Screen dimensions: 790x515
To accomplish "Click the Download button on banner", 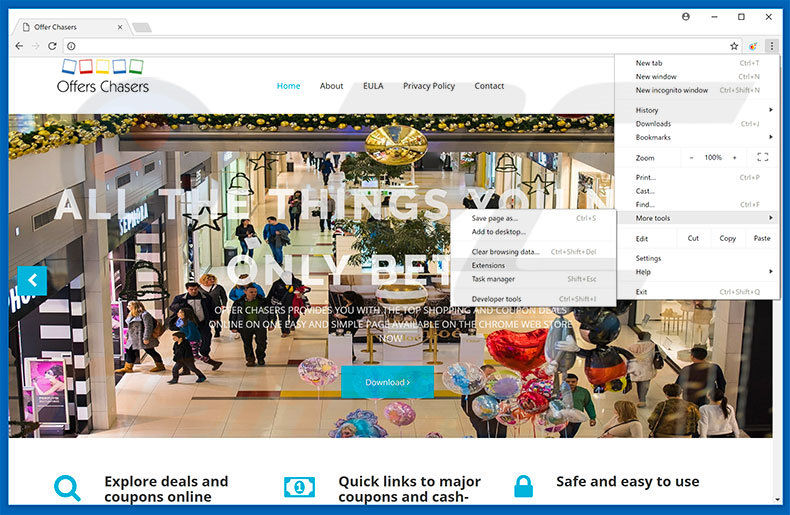I will [x=387, y=382].
